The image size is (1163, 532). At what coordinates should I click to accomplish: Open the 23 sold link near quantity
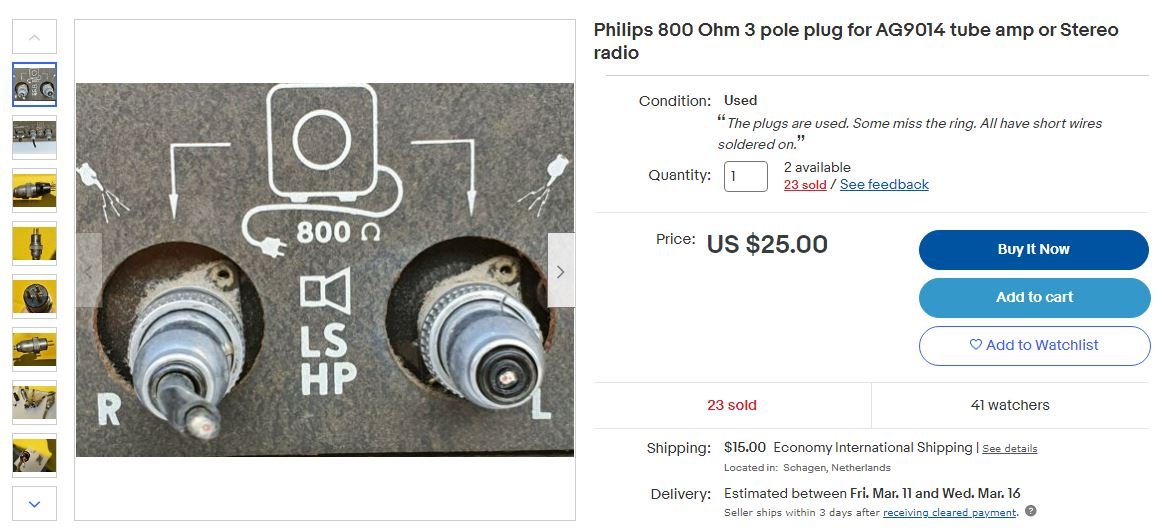pyautogui.click(x=805, y=184)
